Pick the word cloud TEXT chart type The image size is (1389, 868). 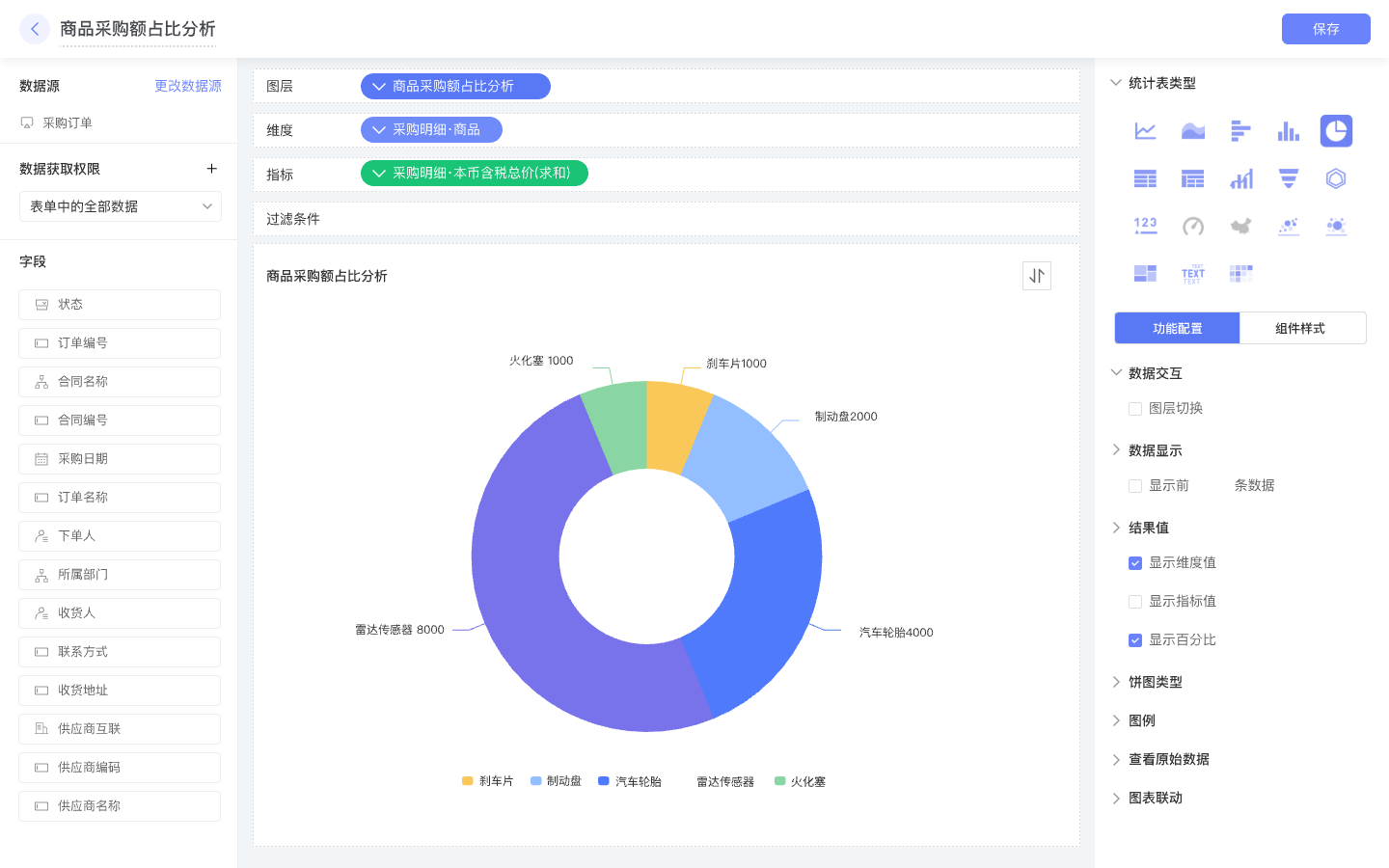pos(1192,273)
